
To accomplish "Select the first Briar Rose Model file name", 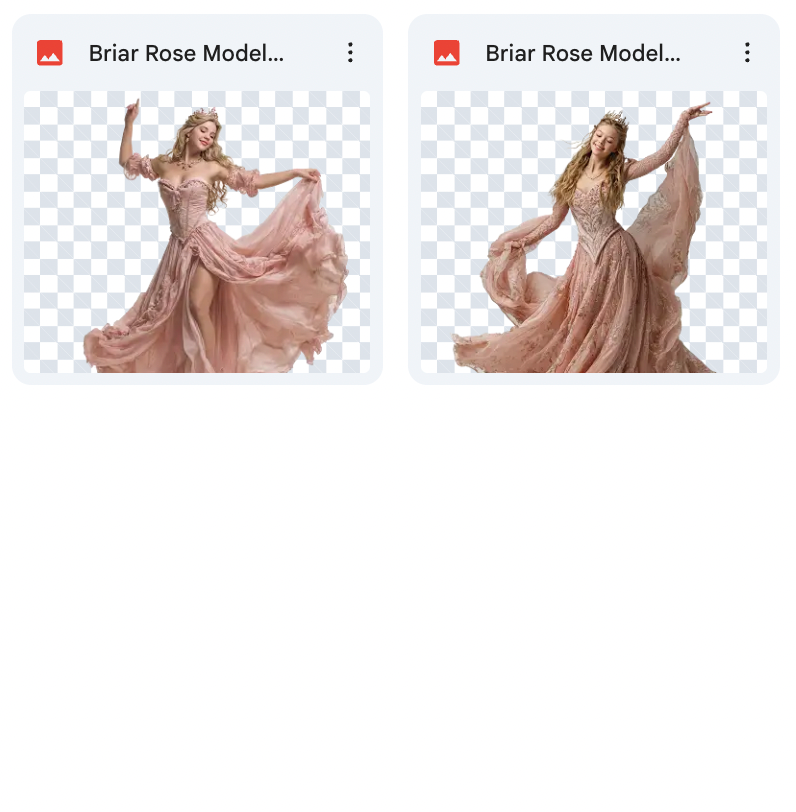I will [186, 54].
